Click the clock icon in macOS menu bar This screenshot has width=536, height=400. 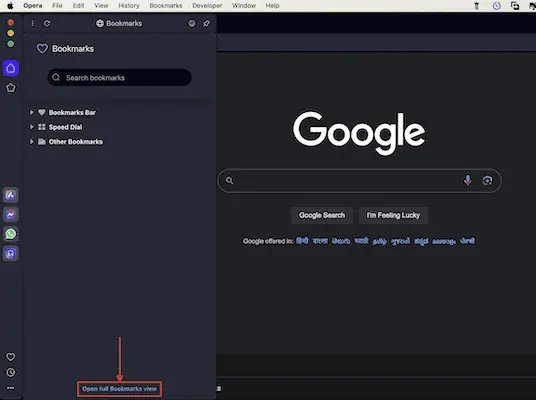[497, 5]
